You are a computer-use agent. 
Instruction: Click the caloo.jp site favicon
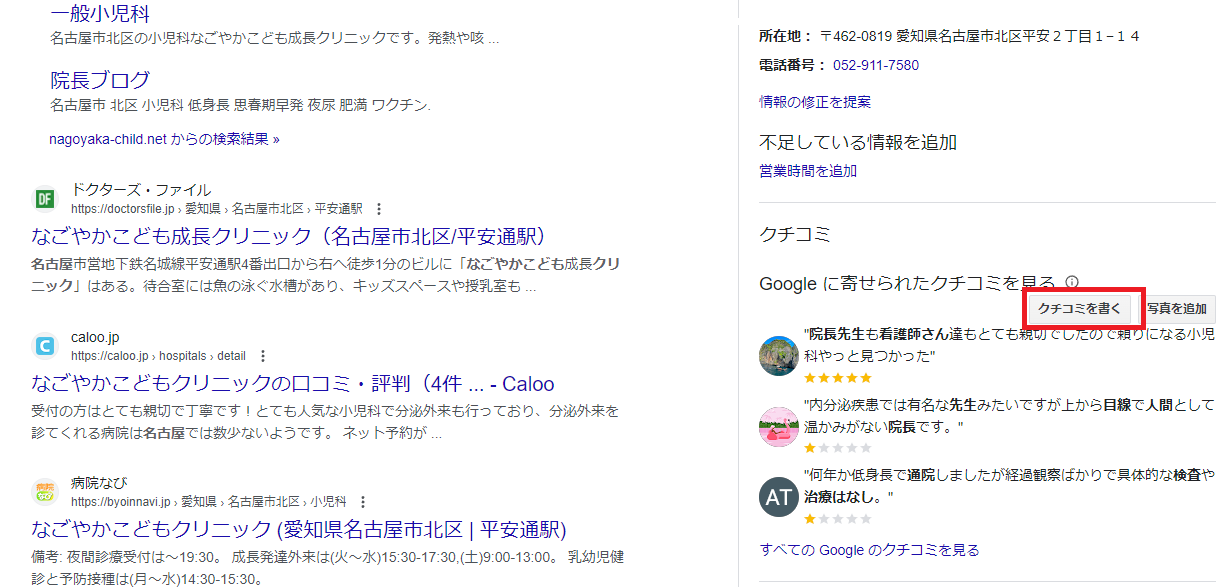44,345
